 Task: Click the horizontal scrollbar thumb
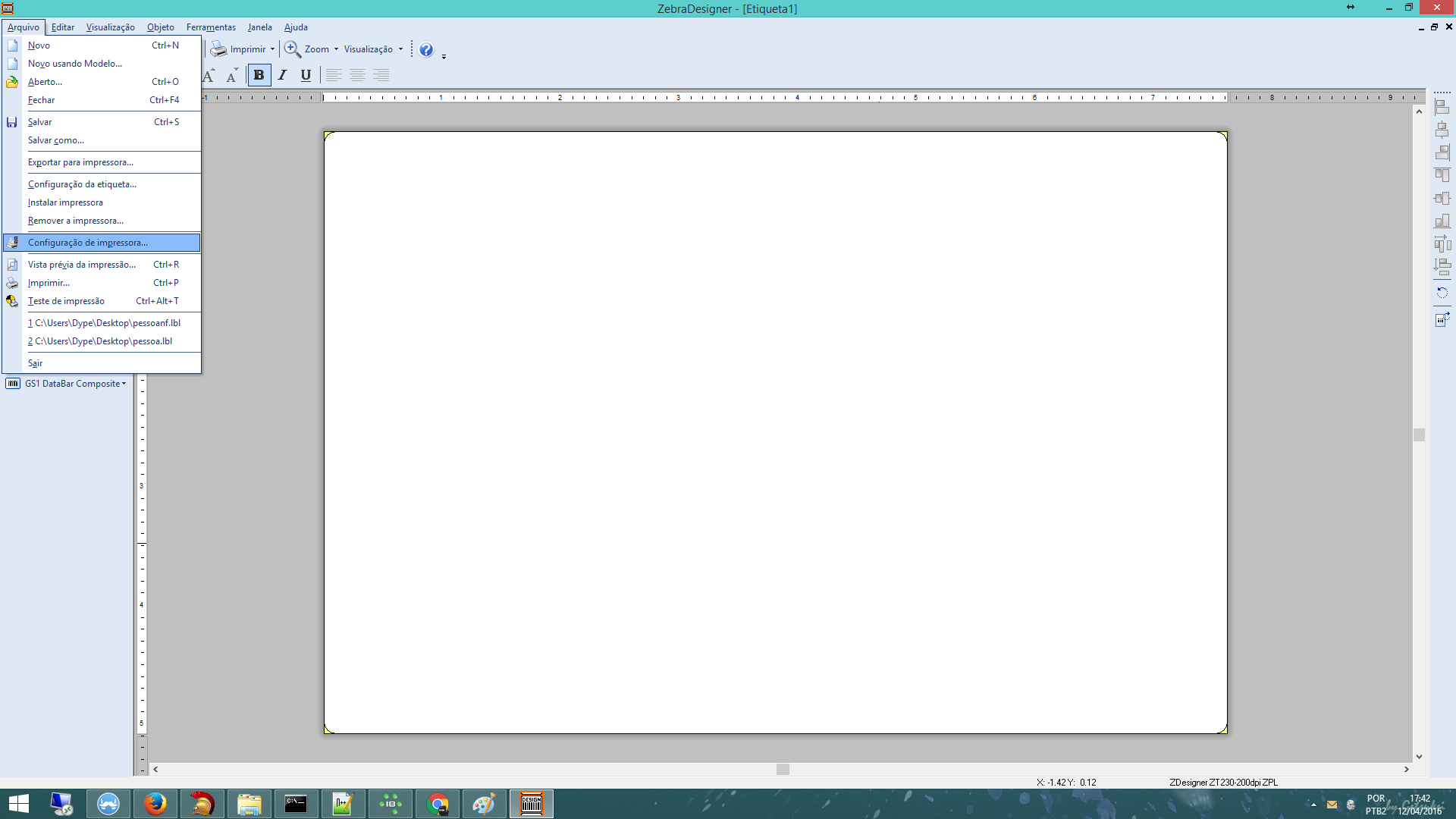coord(783,769)
